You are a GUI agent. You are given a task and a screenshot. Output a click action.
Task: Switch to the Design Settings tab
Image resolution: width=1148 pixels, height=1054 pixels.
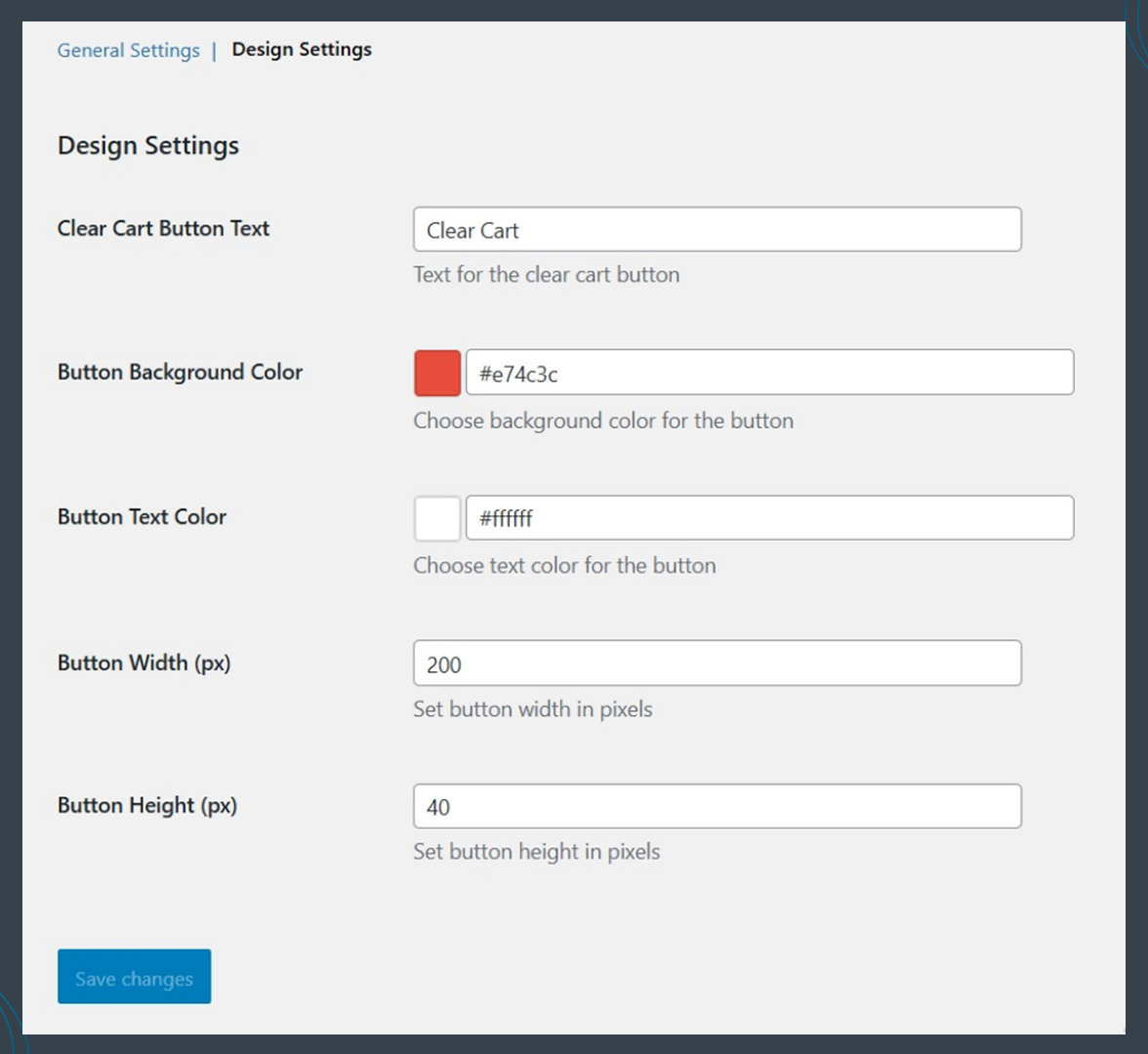[300, 49]
